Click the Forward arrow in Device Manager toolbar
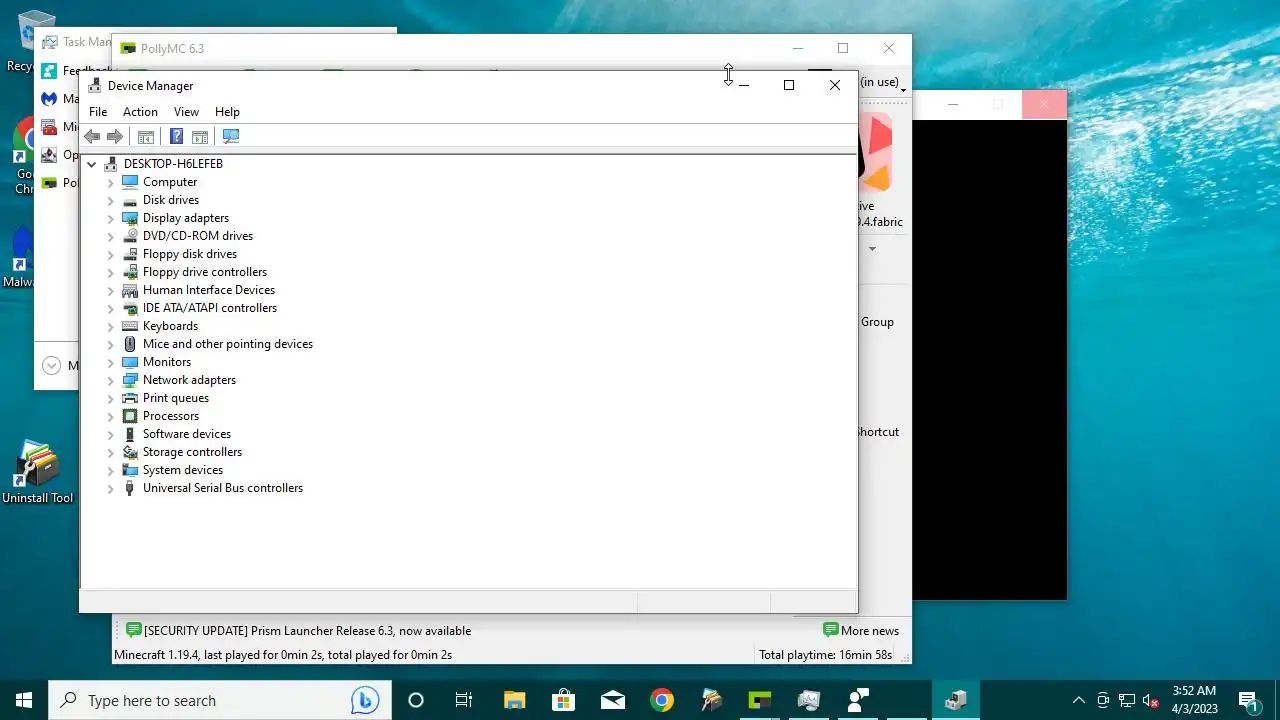This screenshot has height=720, width=1280. coord(115,136)
